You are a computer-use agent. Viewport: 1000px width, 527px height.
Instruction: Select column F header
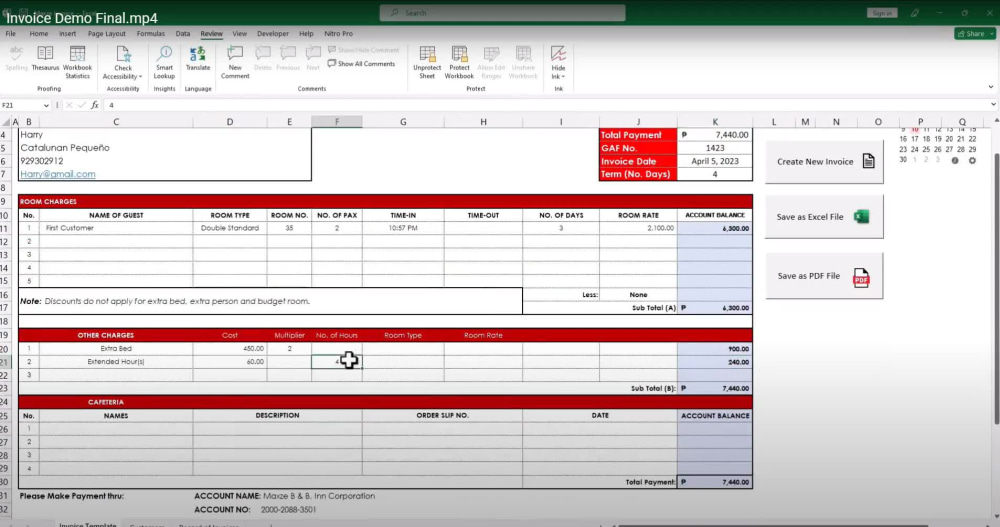pos(337,122)
